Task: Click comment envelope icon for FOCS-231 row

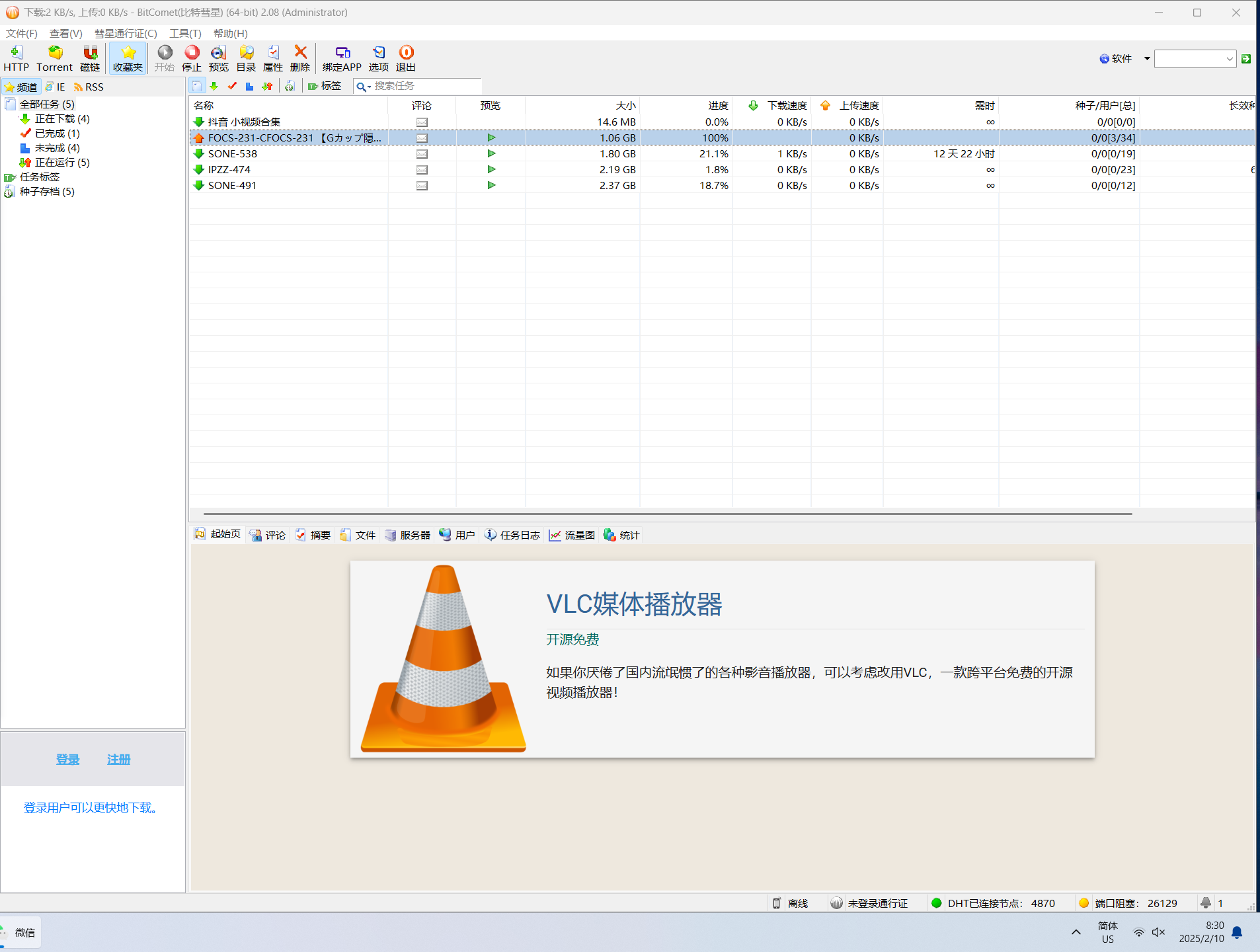Action: pos(422,138)
